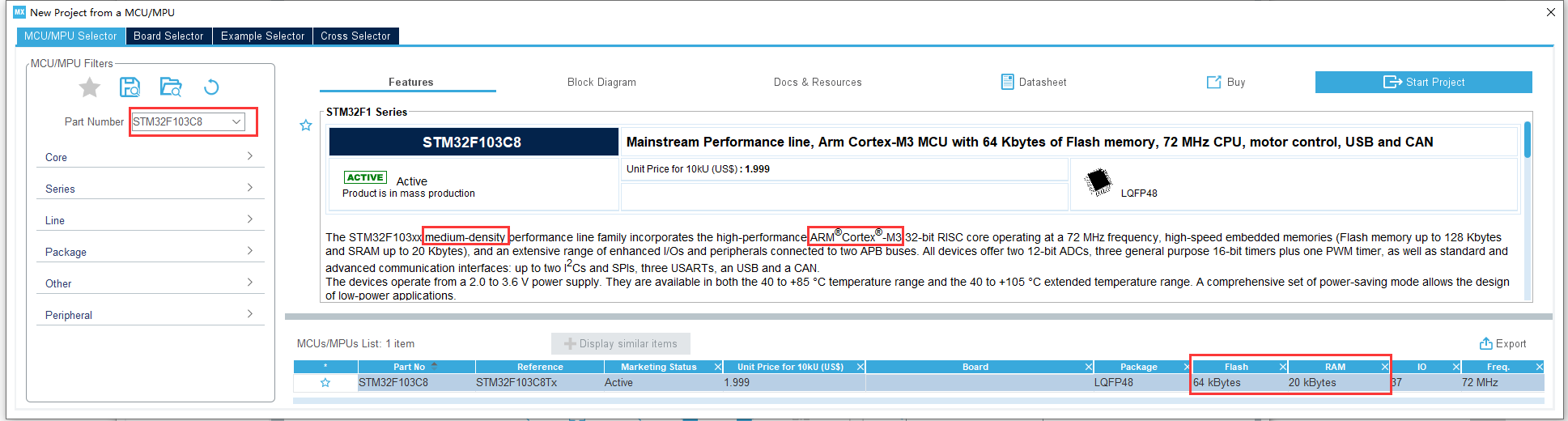Click the load saved search folder icon
This screenshot has width=1568, height=421.
(171, 87)
